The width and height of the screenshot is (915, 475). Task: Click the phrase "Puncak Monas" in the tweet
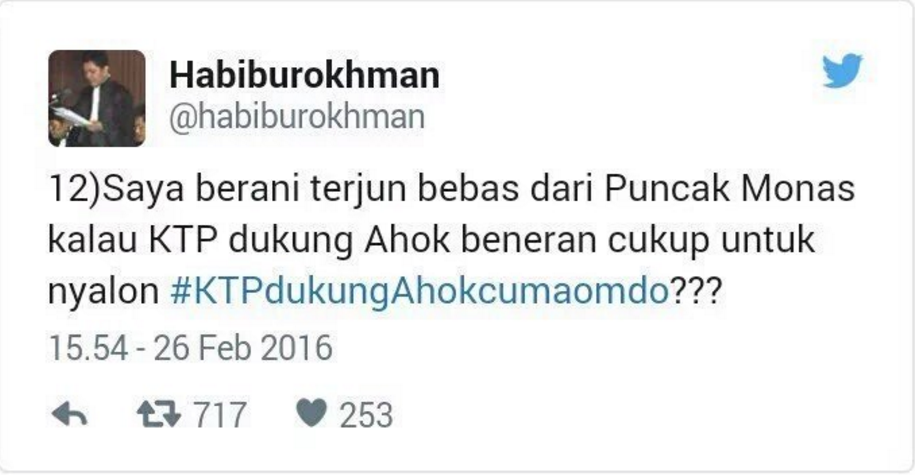[x=729, y=188]
